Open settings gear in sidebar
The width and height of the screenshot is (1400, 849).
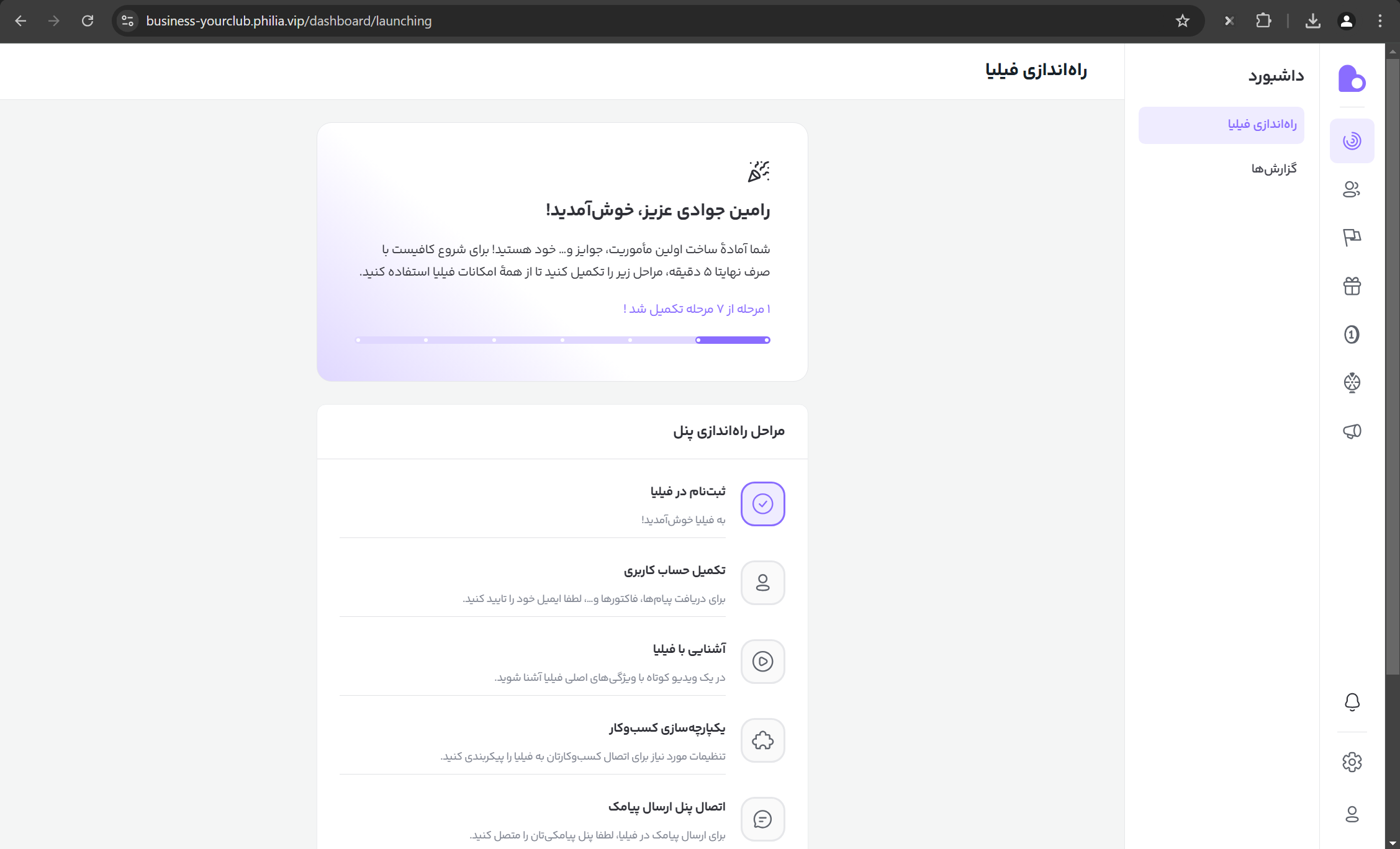point(1352,762)
